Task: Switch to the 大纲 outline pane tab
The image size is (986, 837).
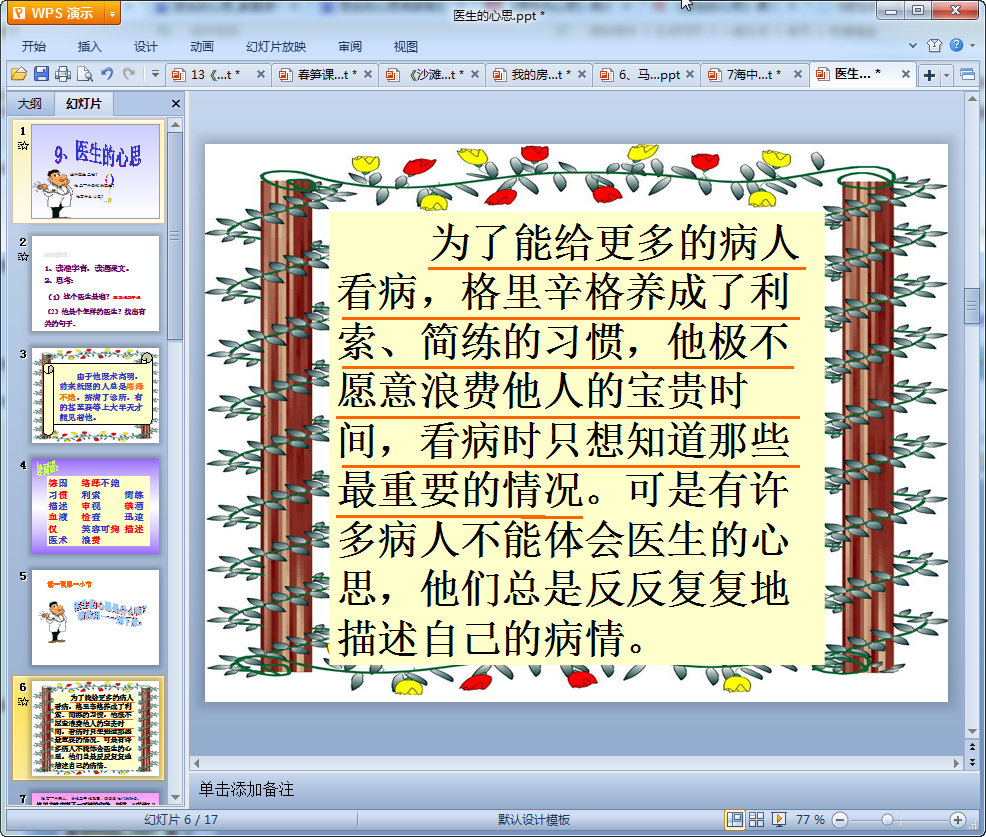Action: 30,104
